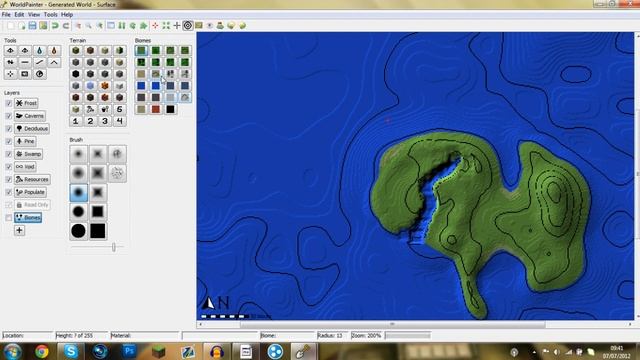Adjust the brush intensity slider handle
Viewport: 640px width, 360px height.
(114, 247)
